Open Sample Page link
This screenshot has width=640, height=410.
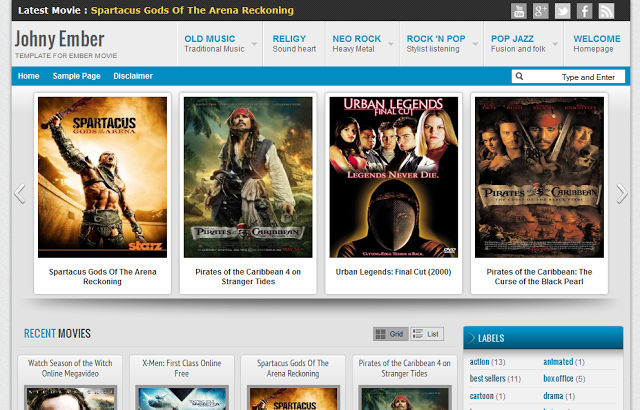pos(76,76)
